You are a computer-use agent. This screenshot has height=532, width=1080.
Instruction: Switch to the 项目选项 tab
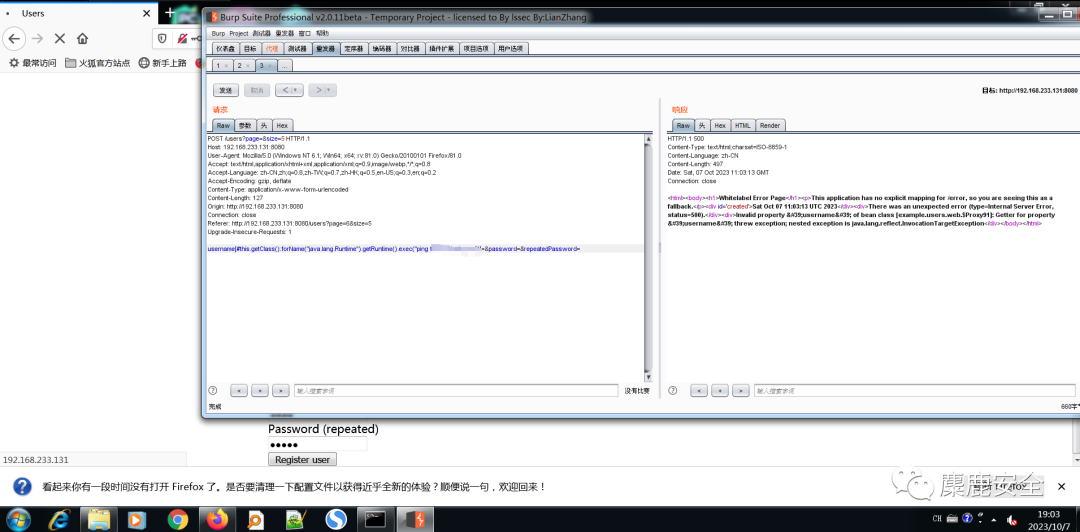click(x=476, y=48)
